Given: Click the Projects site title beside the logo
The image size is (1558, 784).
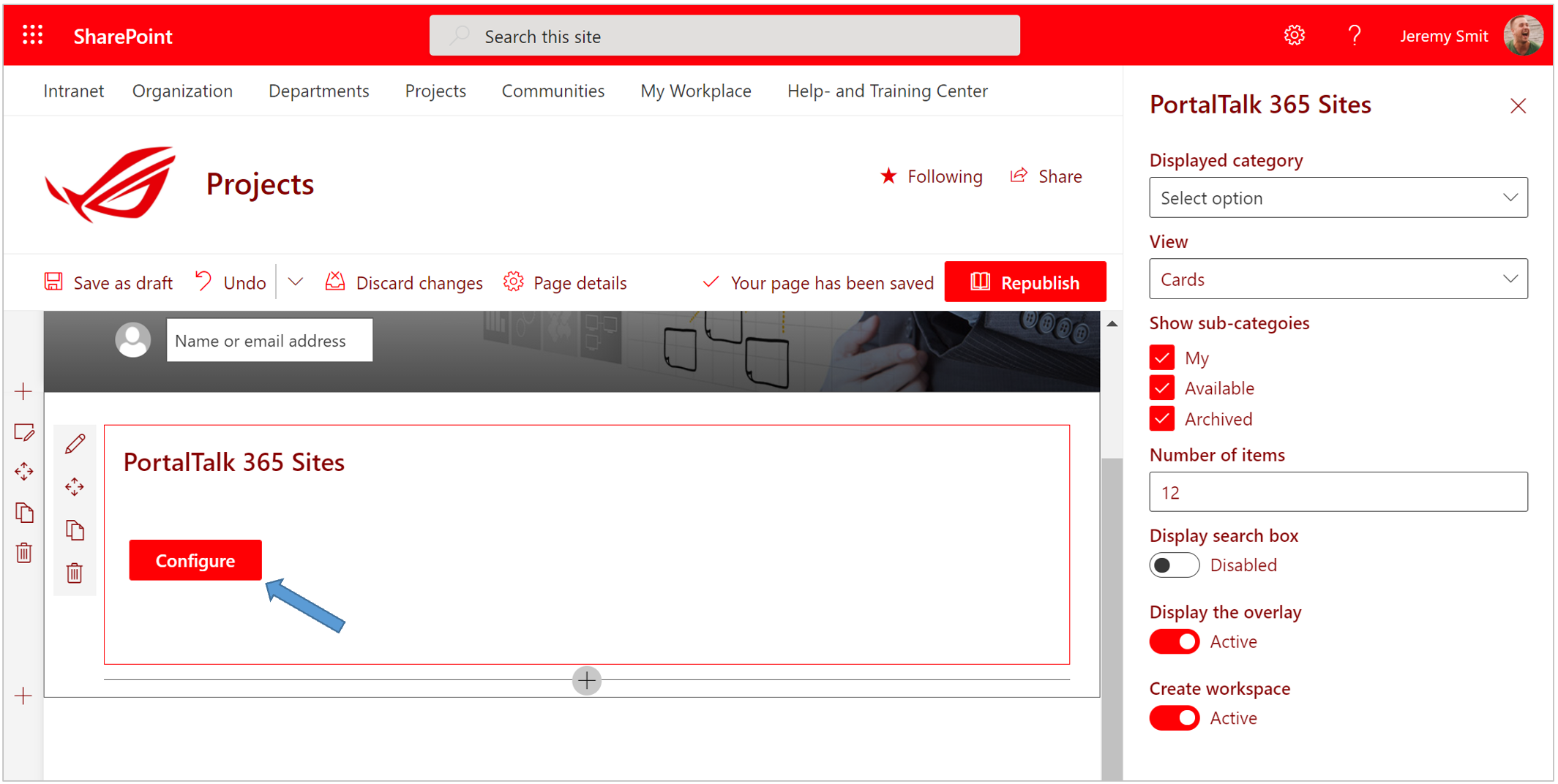Looking at the screenshot, I should pos(260,184).
